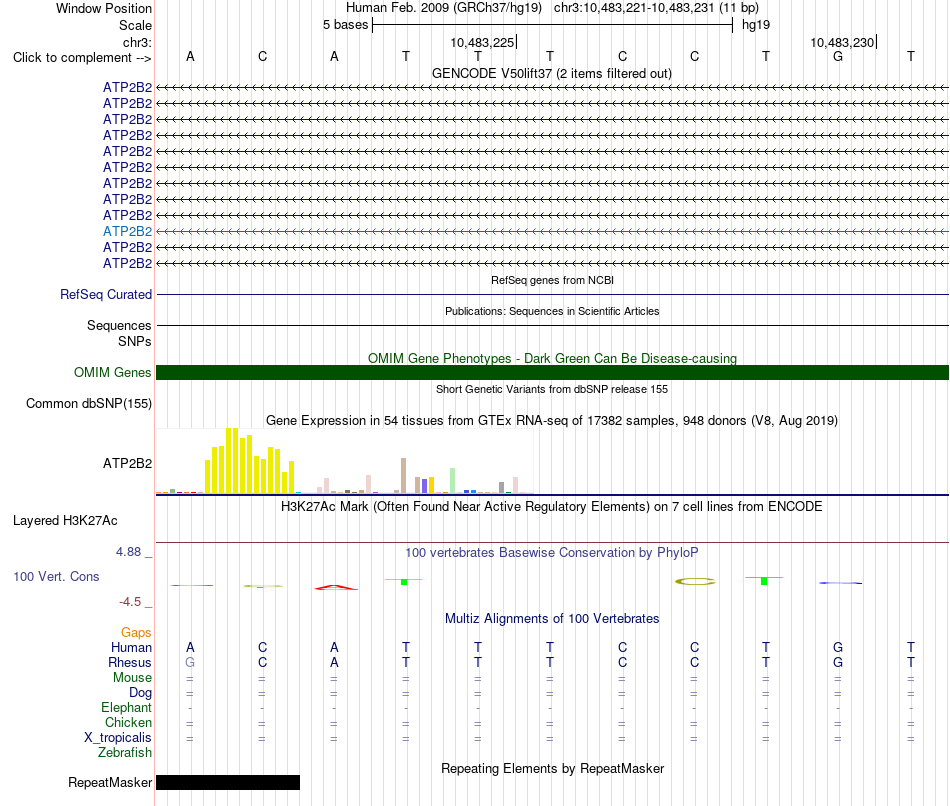Click the GENCODE V50lift37 track title
This screenshot has height=806, width=950.
click(552, 74)
